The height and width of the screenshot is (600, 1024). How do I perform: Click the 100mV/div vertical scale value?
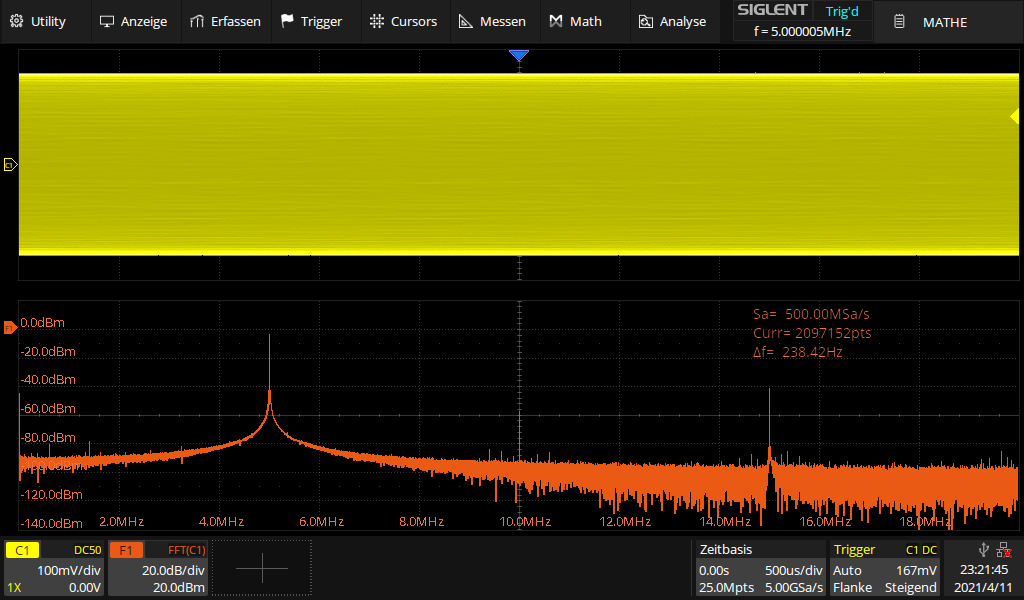[x=69, y=570]
